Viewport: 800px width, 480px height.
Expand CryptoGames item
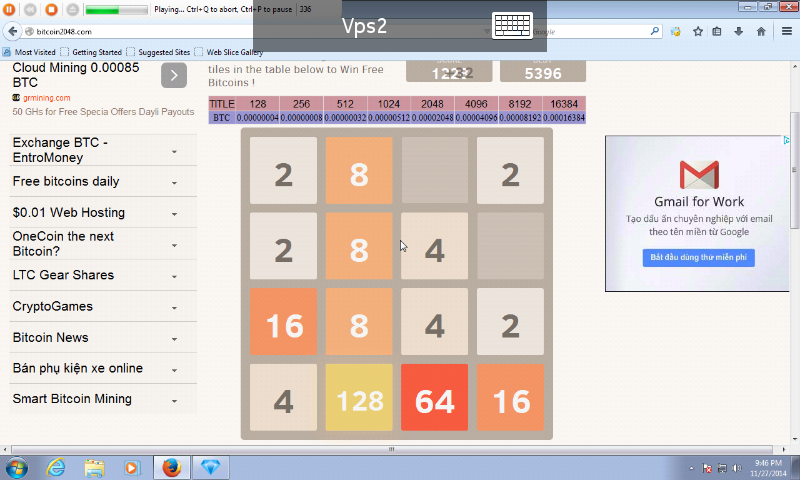103,307
